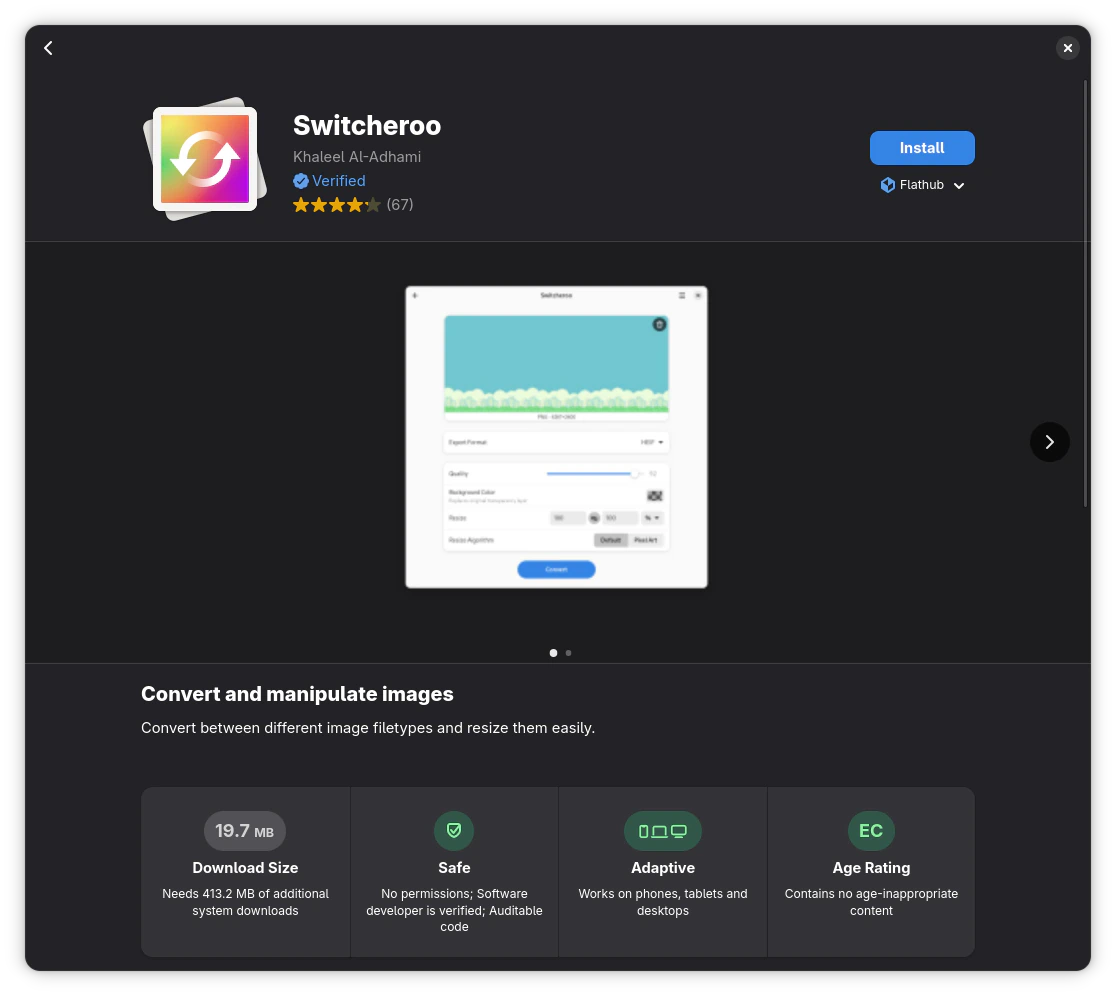Click the (67) review count
The width and height of the screenshot is (1116, 996).
(400, 205)
